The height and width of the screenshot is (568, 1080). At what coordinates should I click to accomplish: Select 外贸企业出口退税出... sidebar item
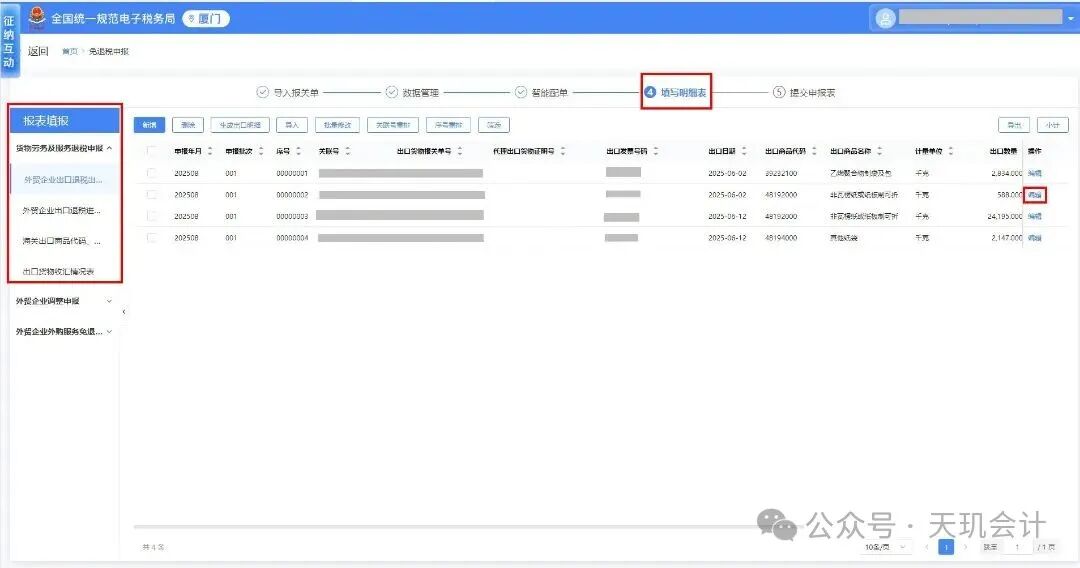tap(63, 180)
